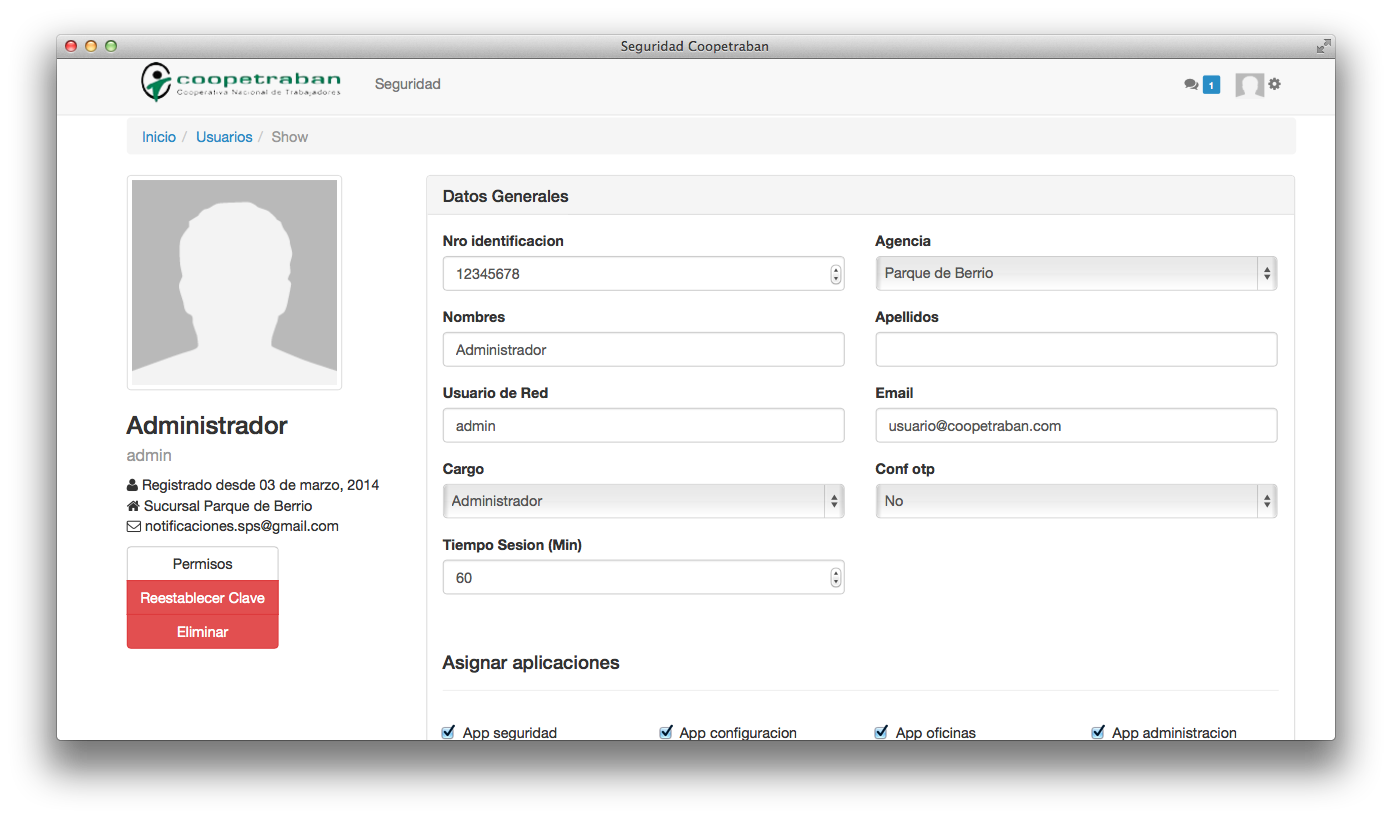Toggle fullscreen with the window resize arrows
The image size is (1392, 819).
1323,46
